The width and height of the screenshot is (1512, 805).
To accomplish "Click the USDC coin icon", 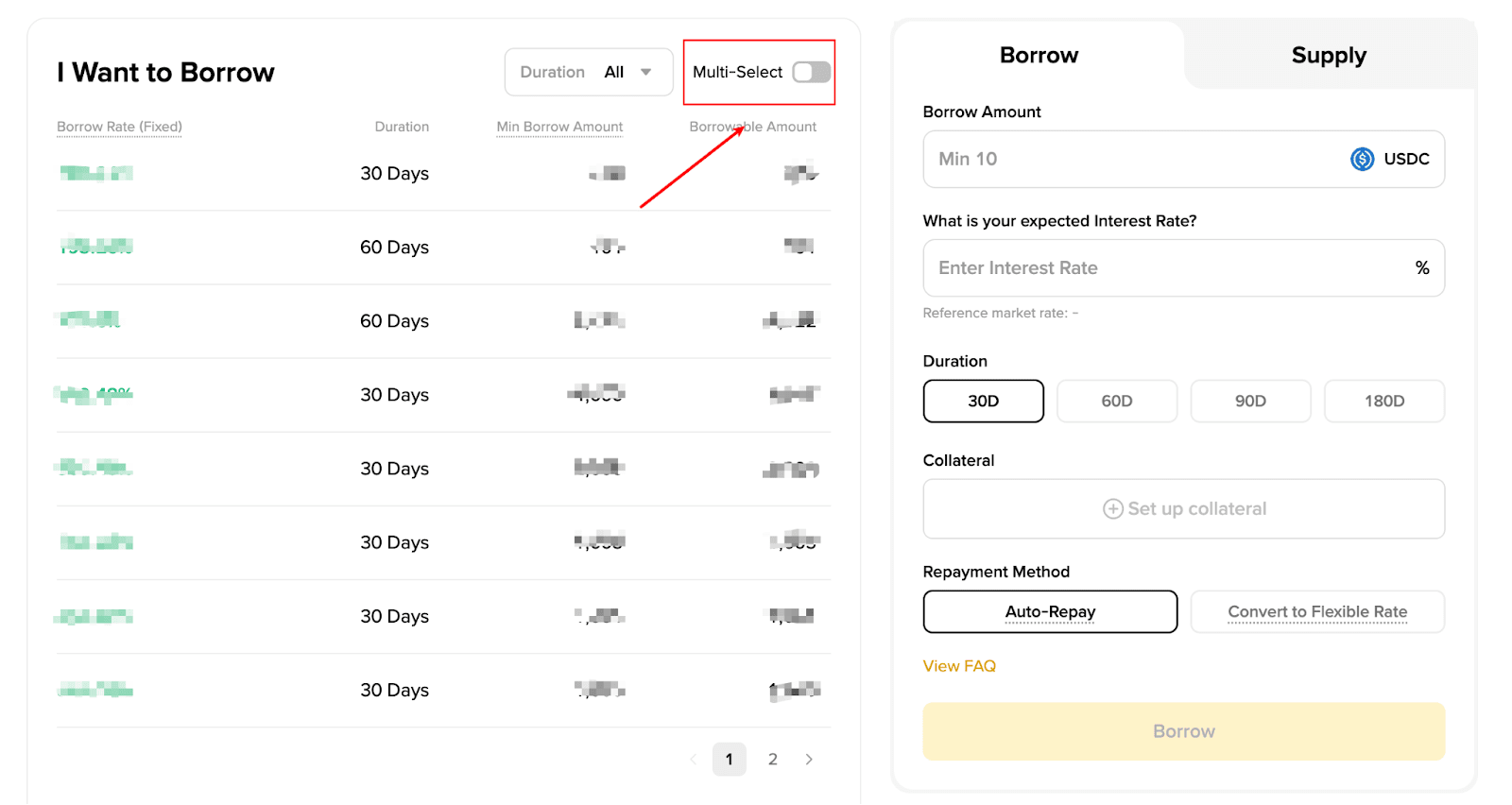I will point(1362,159).
